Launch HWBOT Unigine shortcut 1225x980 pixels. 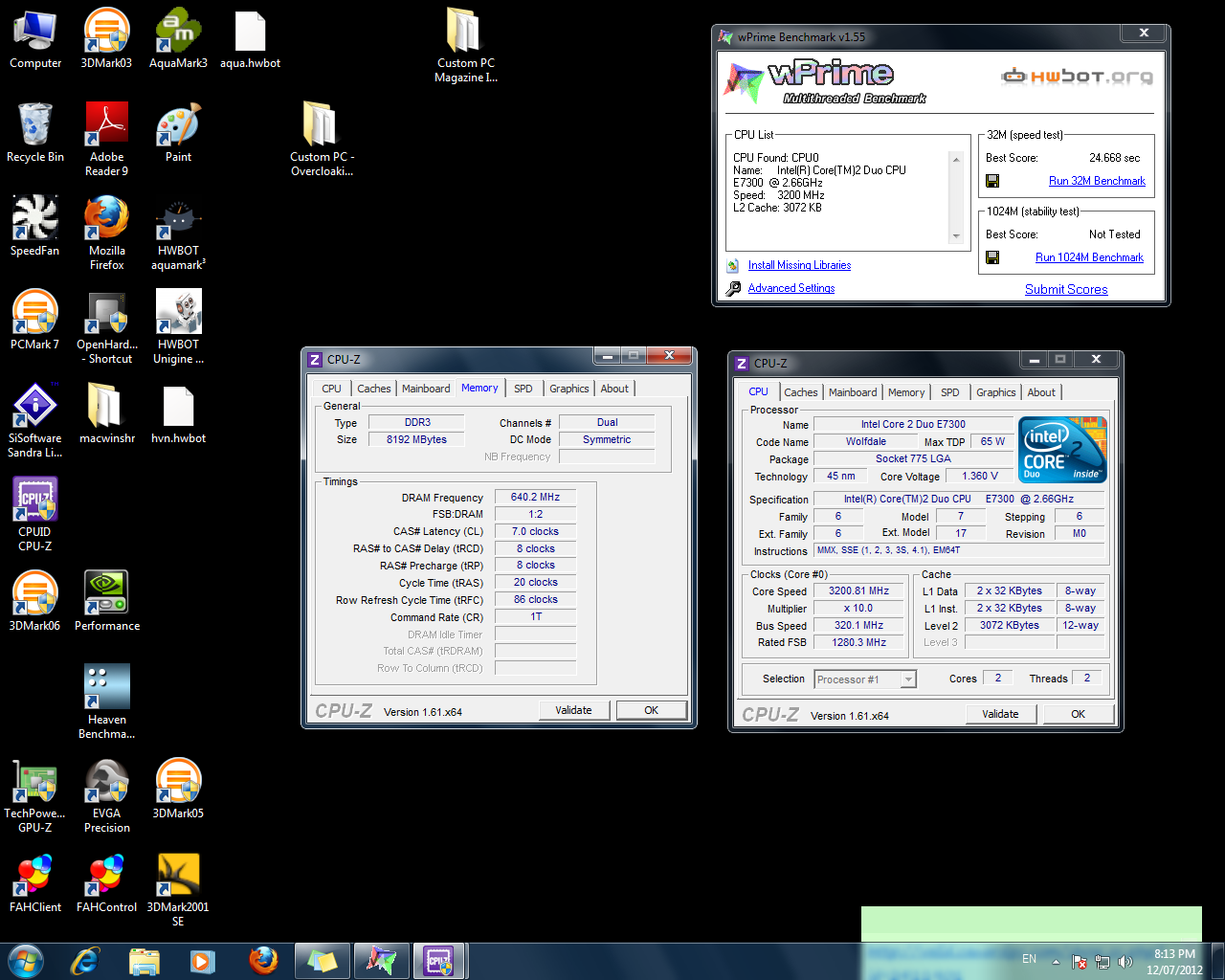coord(178,327)
